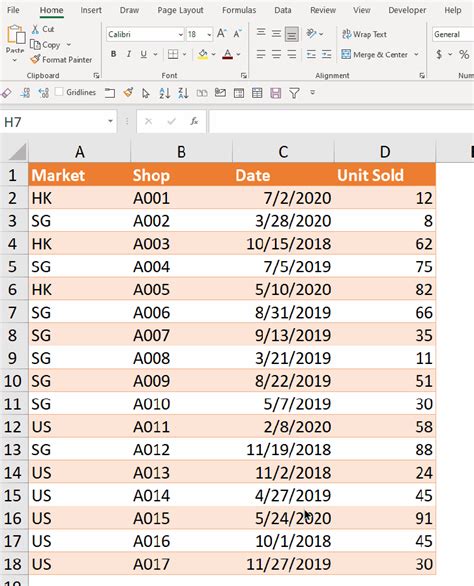Select the column C header
This screenshot has height=586, width=474.
pos(283,152)
